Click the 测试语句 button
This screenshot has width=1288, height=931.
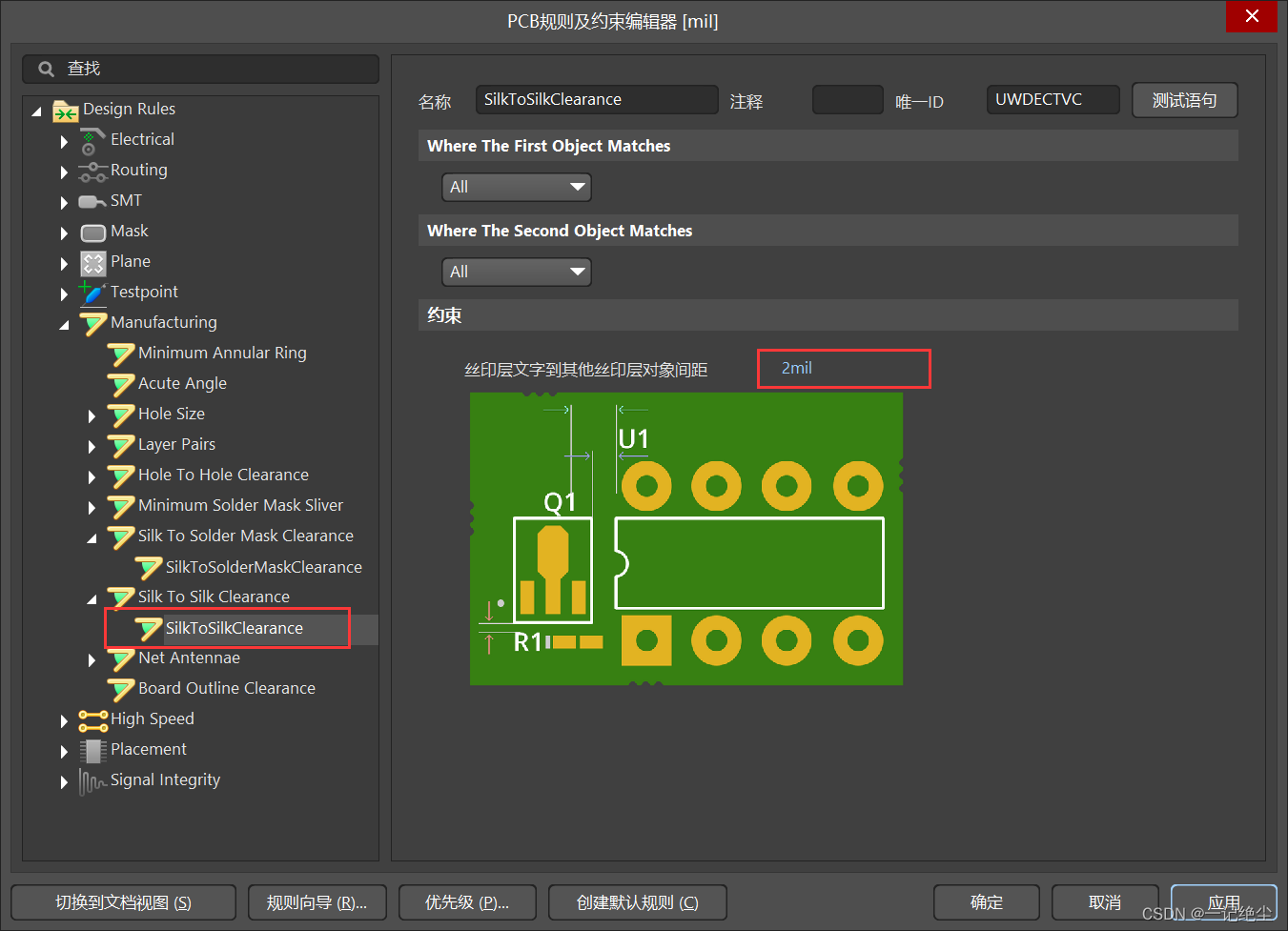point(1185,100)
